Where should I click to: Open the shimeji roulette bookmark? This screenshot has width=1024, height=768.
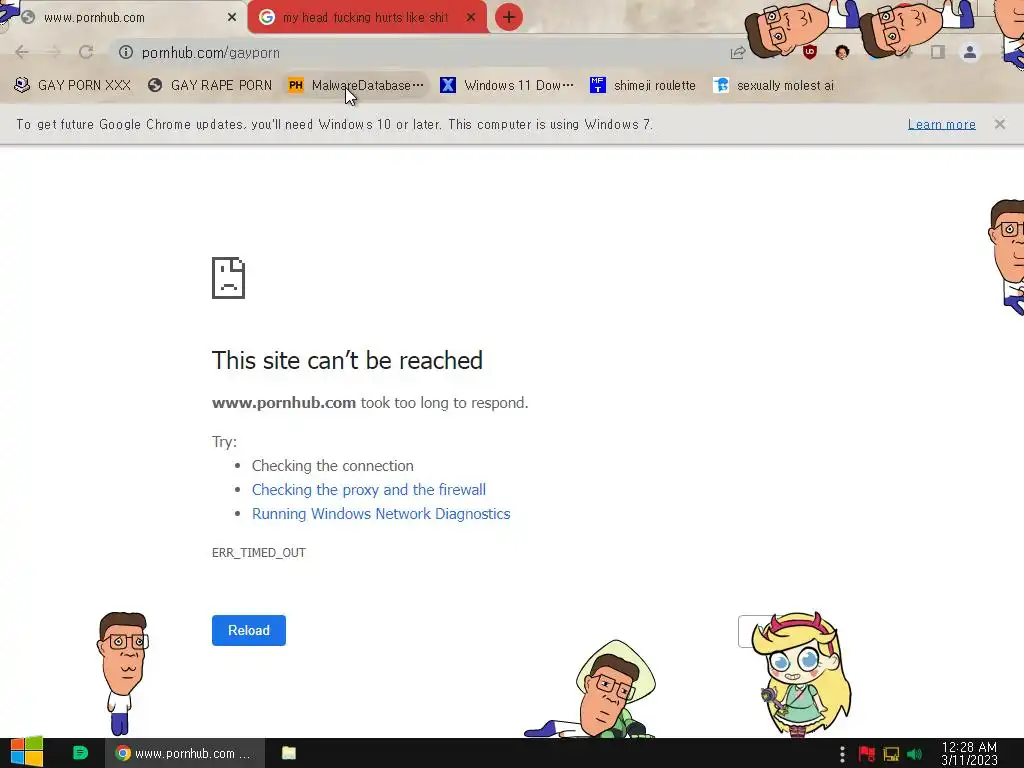pos(643,86)
